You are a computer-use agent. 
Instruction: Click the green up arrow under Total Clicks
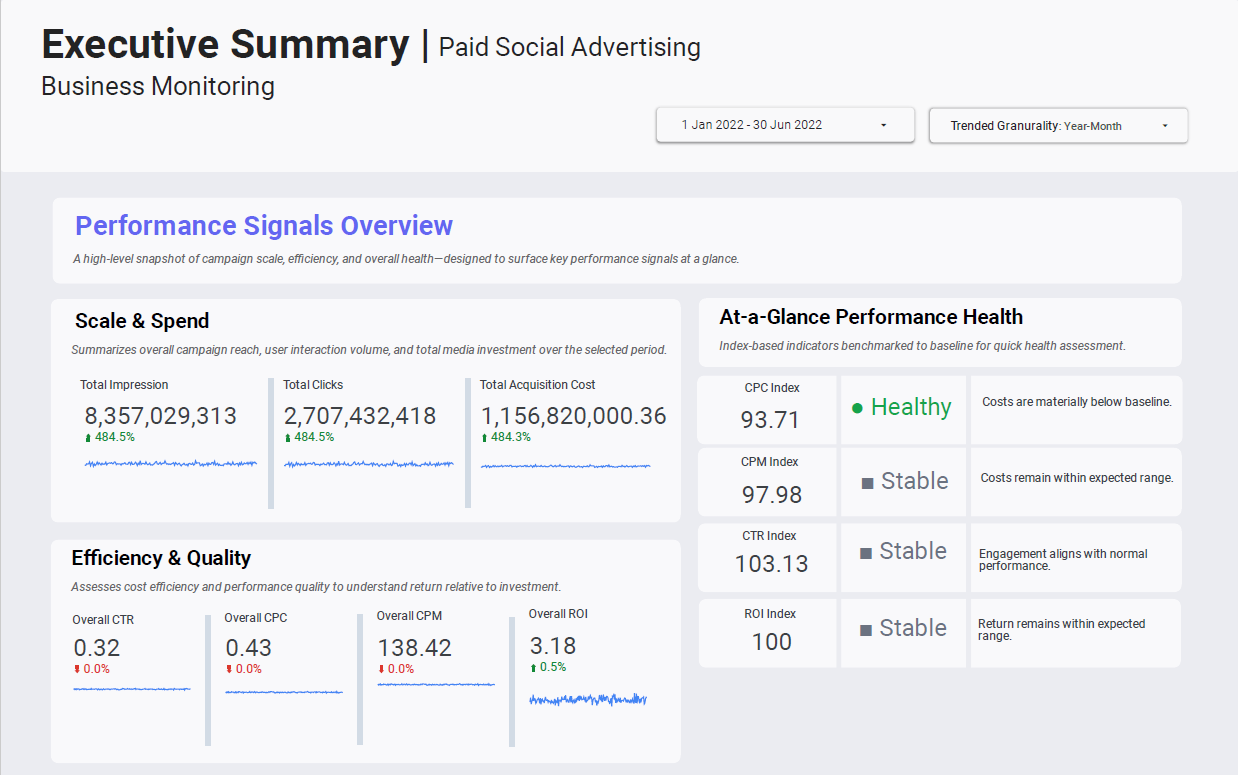tap(288, 437)
